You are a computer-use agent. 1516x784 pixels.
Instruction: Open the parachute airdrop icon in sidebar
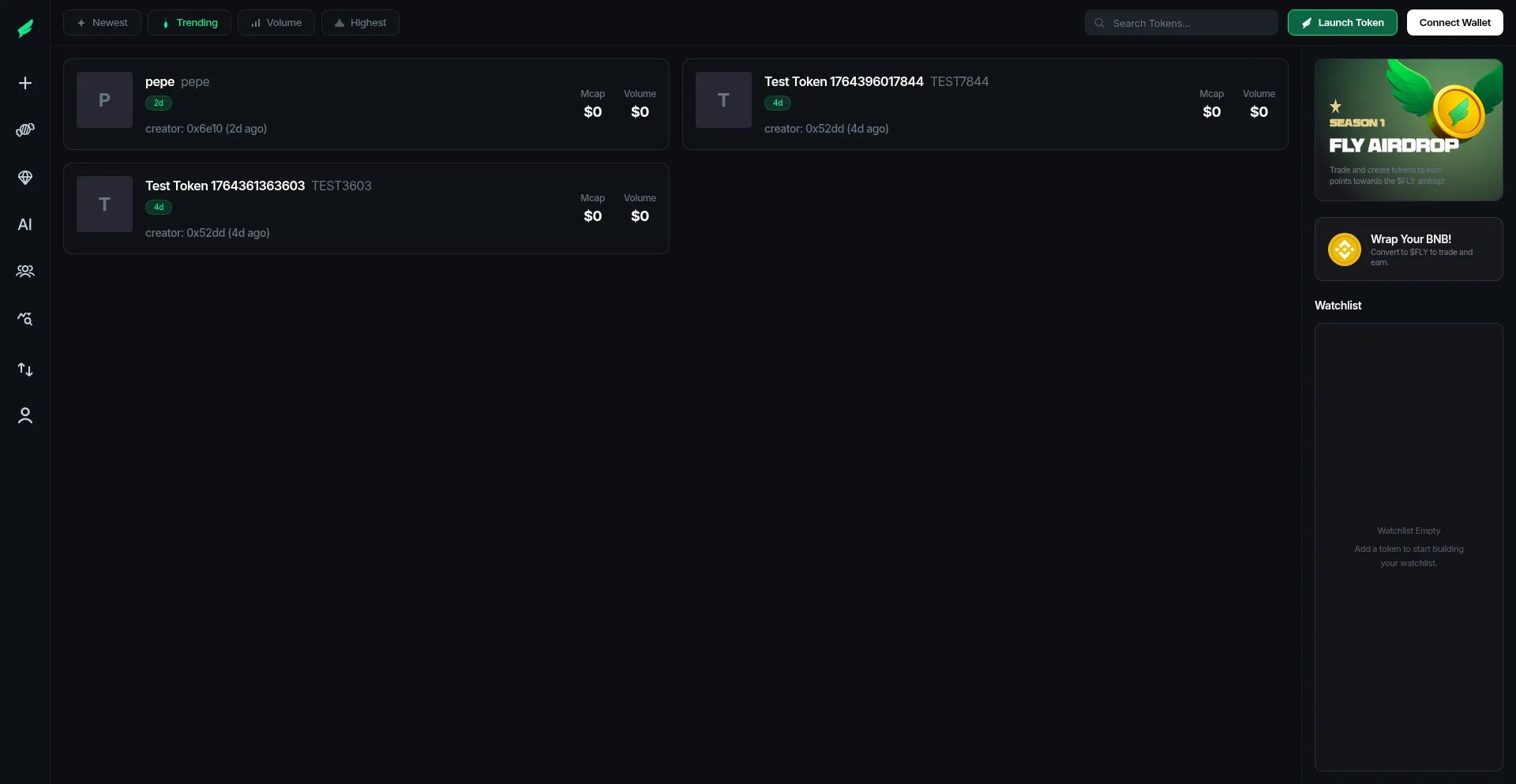(25, 178)
